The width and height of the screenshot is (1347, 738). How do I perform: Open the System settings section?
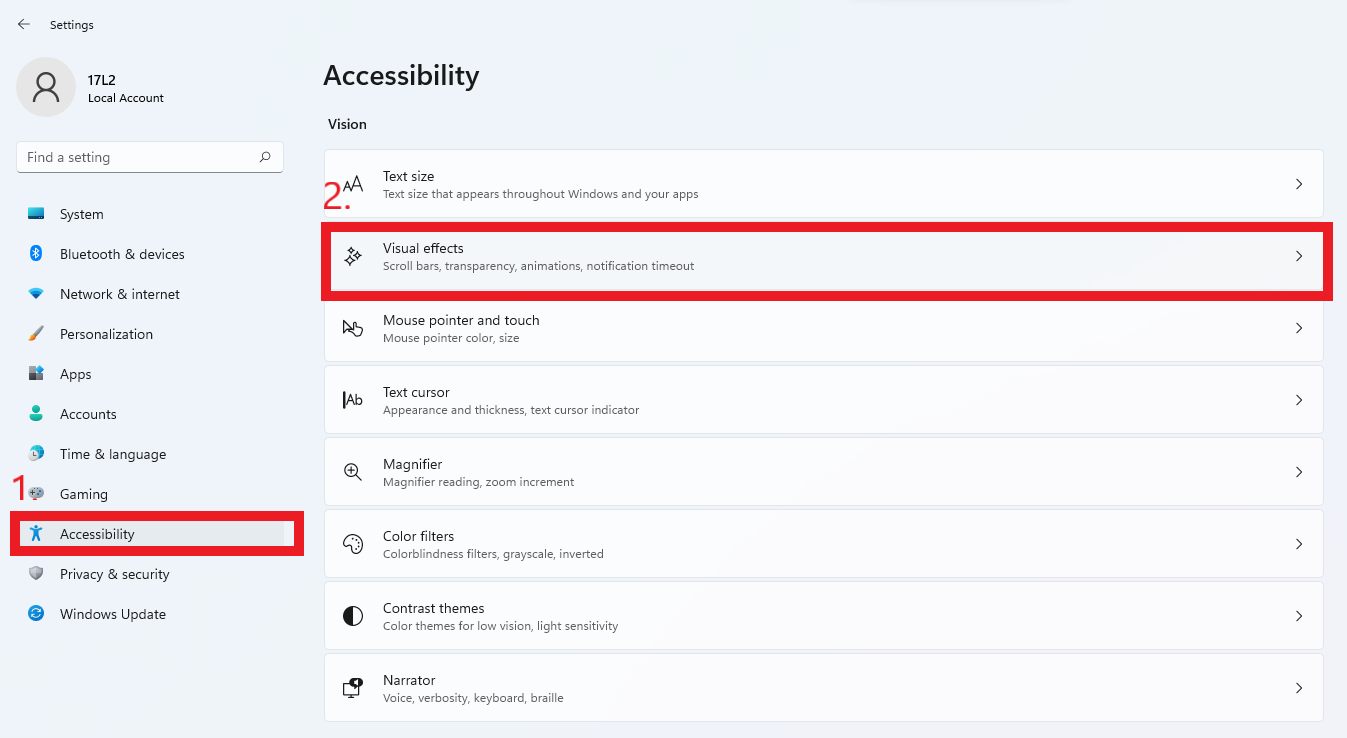click(x=81, y=214)
